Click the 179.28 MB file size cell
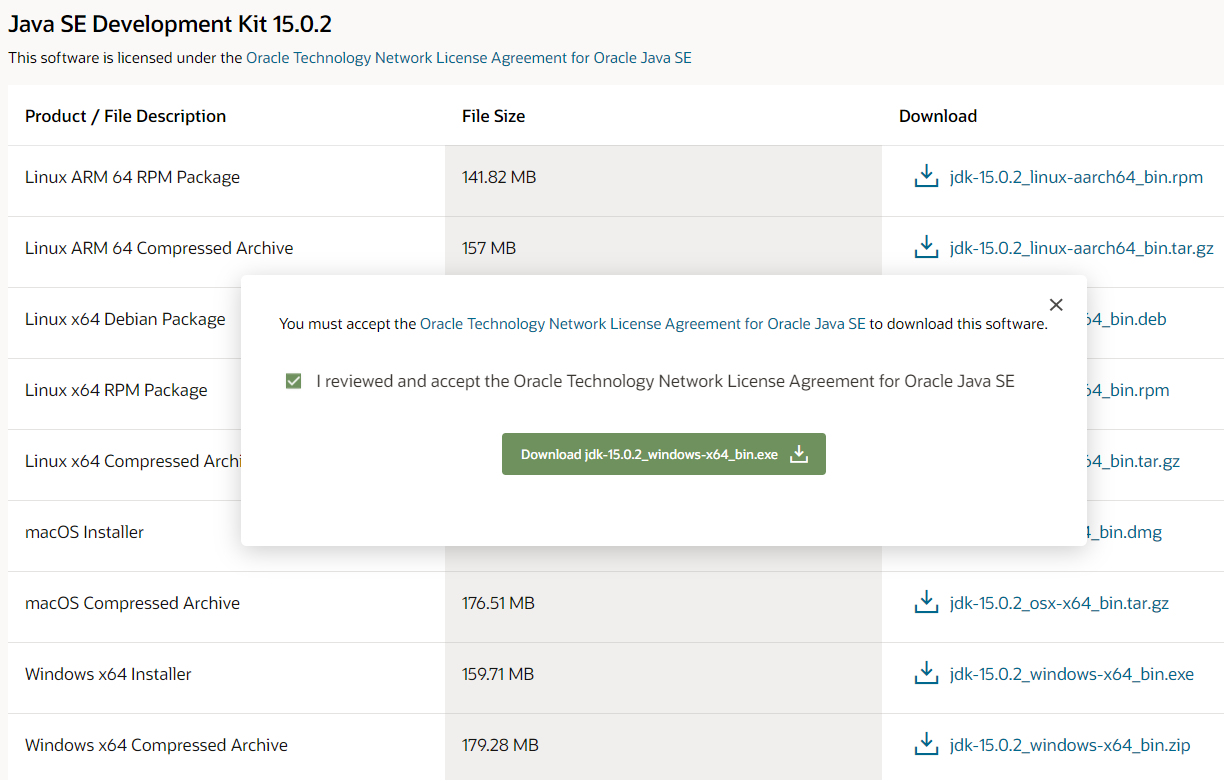1224x780 pixels. (663, 745)
